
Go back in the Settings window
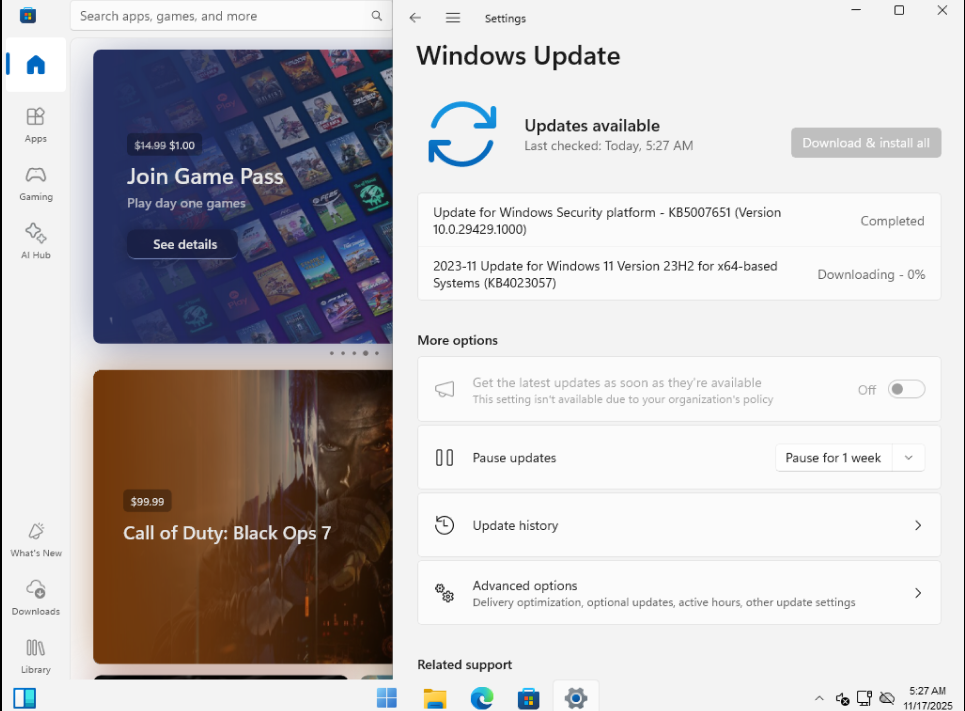coord(415,18)
